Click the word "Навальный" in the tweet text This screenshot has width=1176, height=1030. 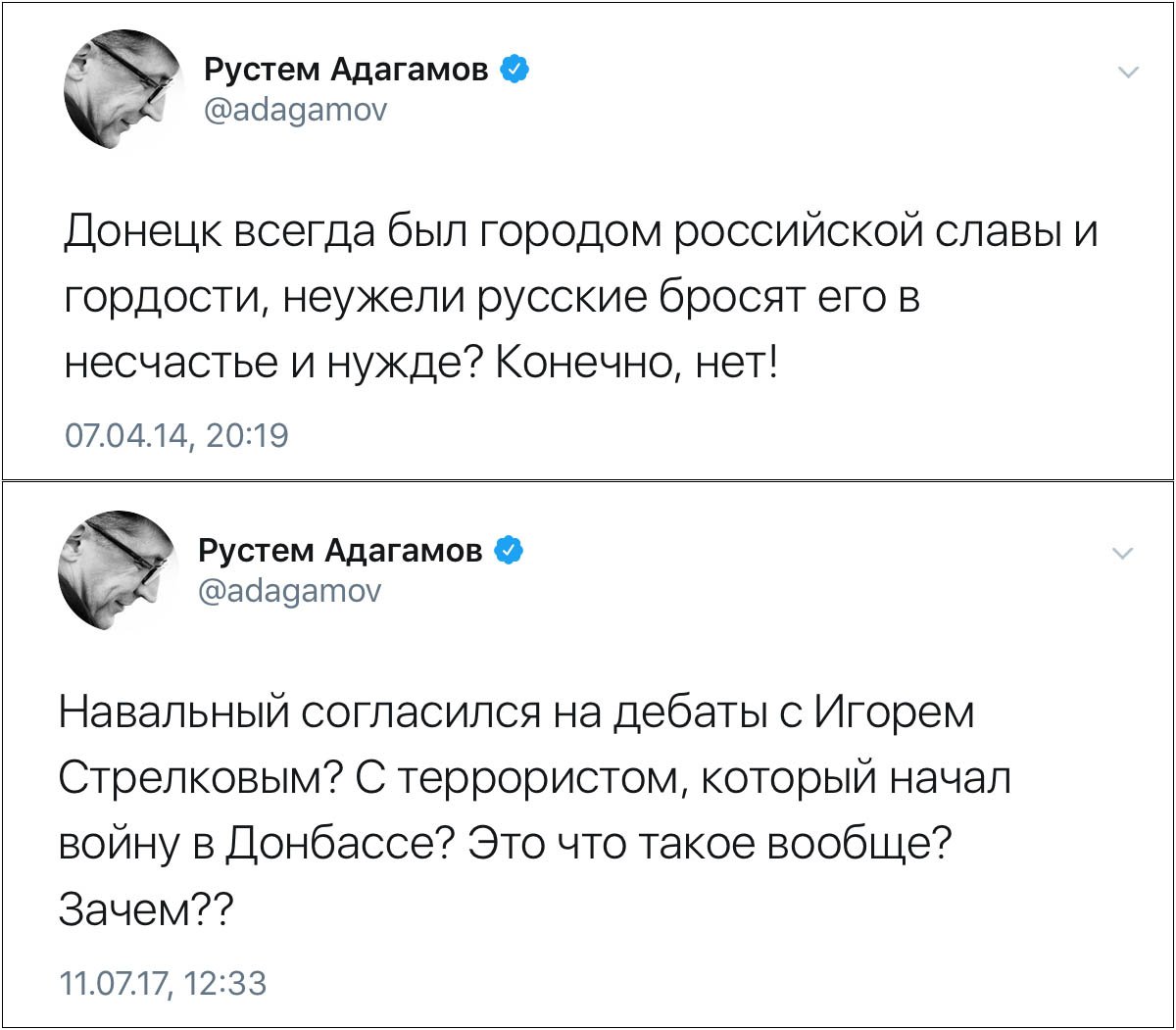pos(171,712)
